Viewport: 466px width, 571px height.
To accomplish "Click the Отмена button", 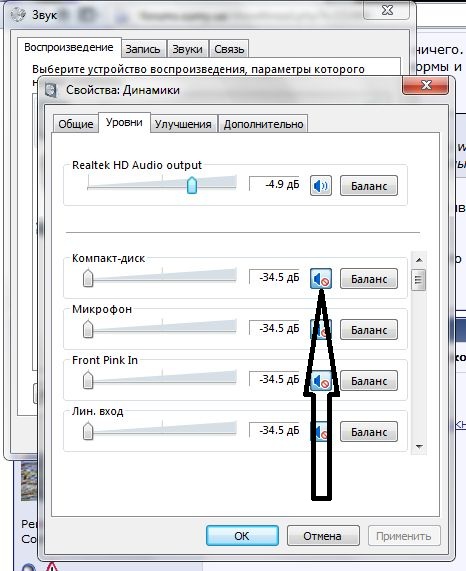I will click(x=323, y=536).
